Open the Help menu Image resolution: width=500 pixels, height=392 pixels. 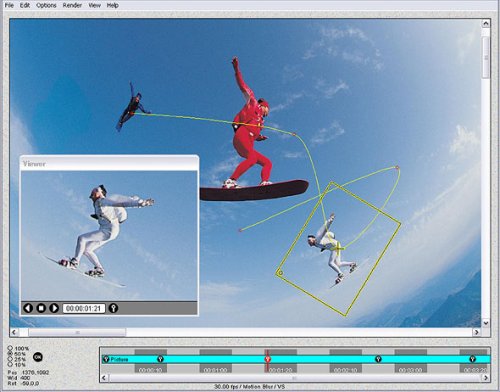(x=113, y=5)
